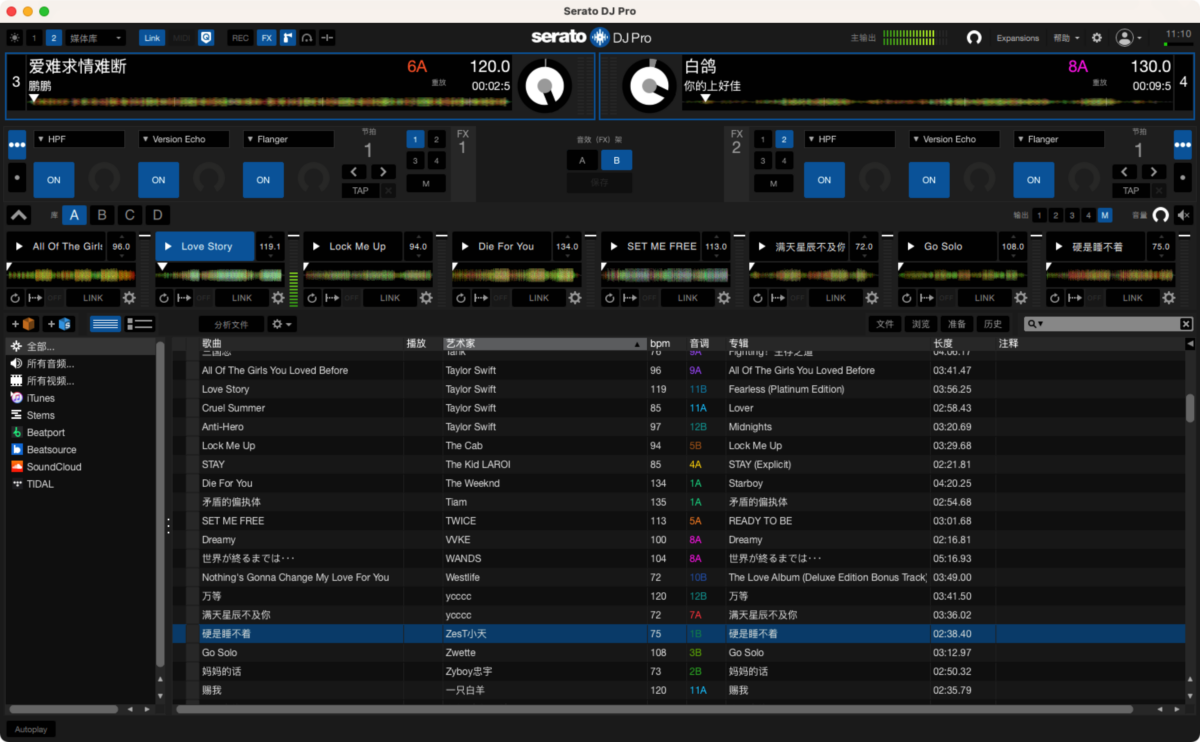The width and height of the screenshot is (1200, 742).
Task: Switch FX unit 1 to multi FX mode
Action: [17, 144]
